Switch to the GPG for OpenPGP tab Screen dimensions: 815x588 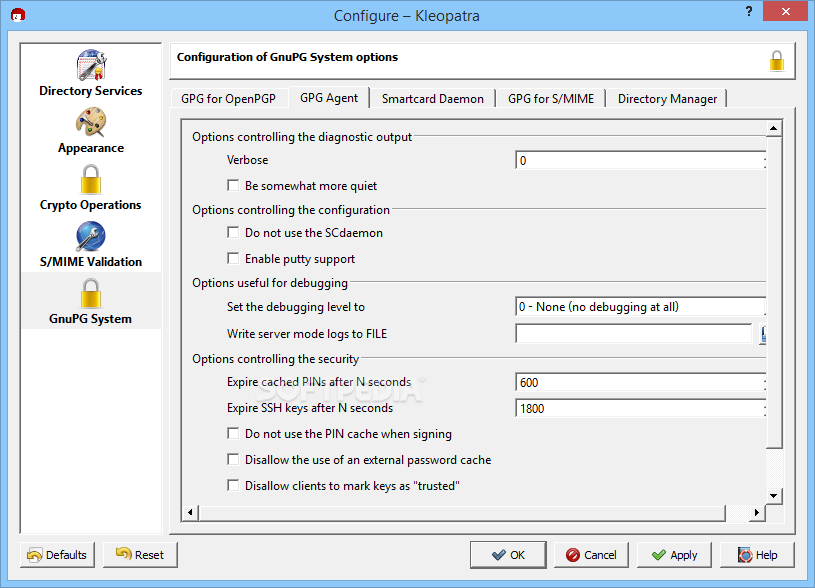[229, 99]
